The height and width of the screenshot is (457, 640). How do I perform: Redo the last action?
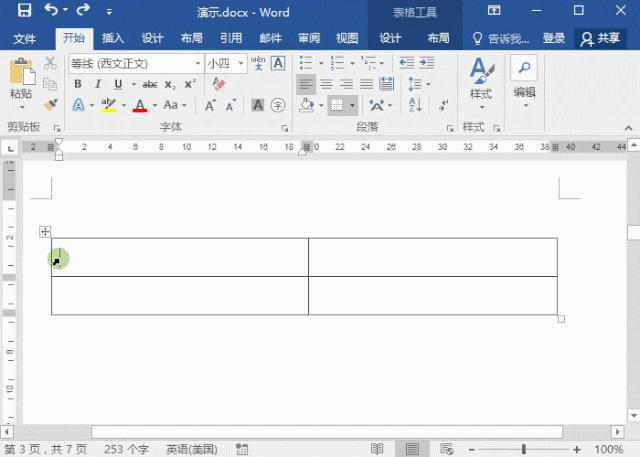click(x=83, y=10)
